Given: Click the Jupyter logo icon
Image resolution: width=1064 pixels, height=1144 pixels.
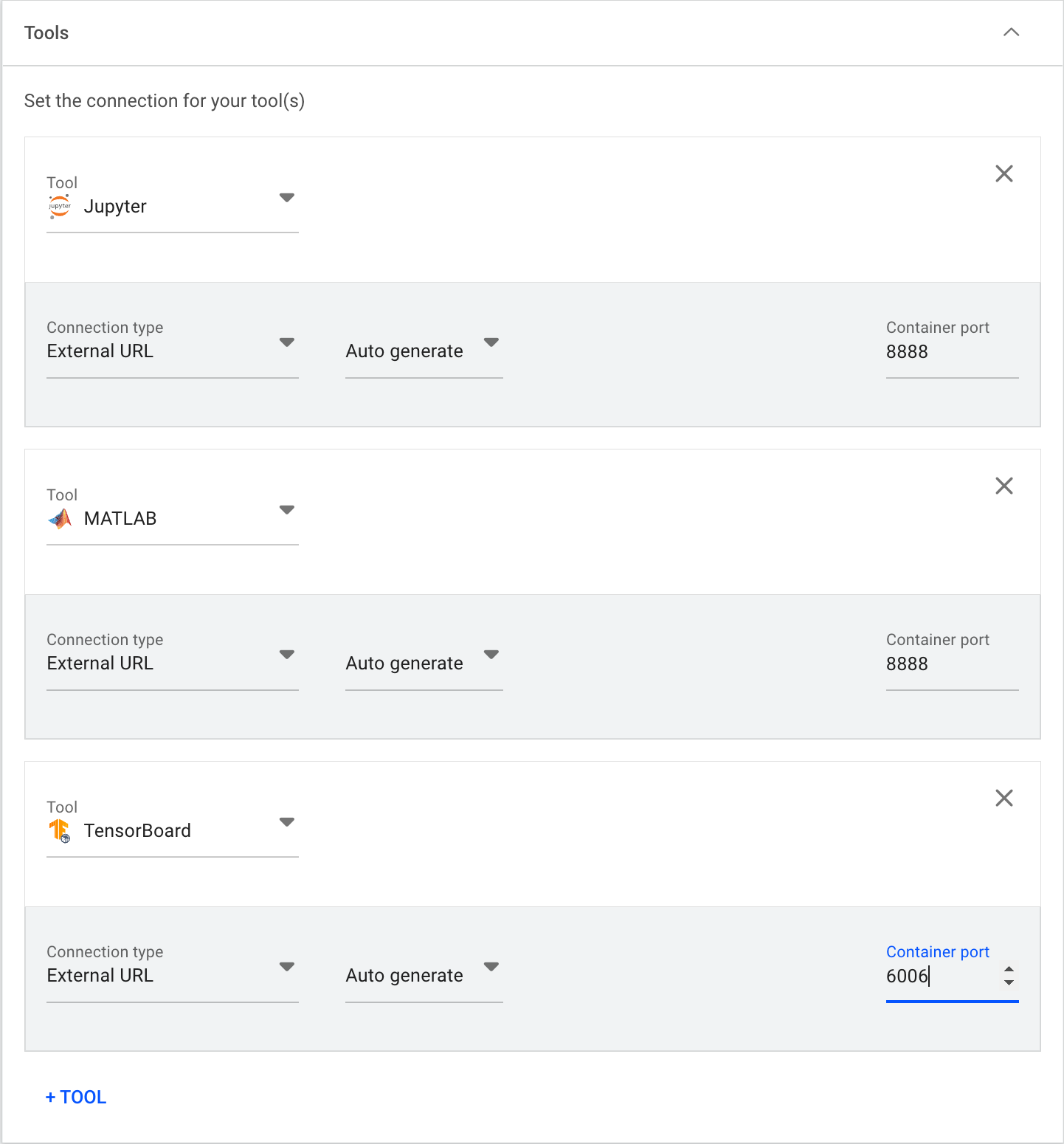Looking at the screenshot, I should coord(60,207).
